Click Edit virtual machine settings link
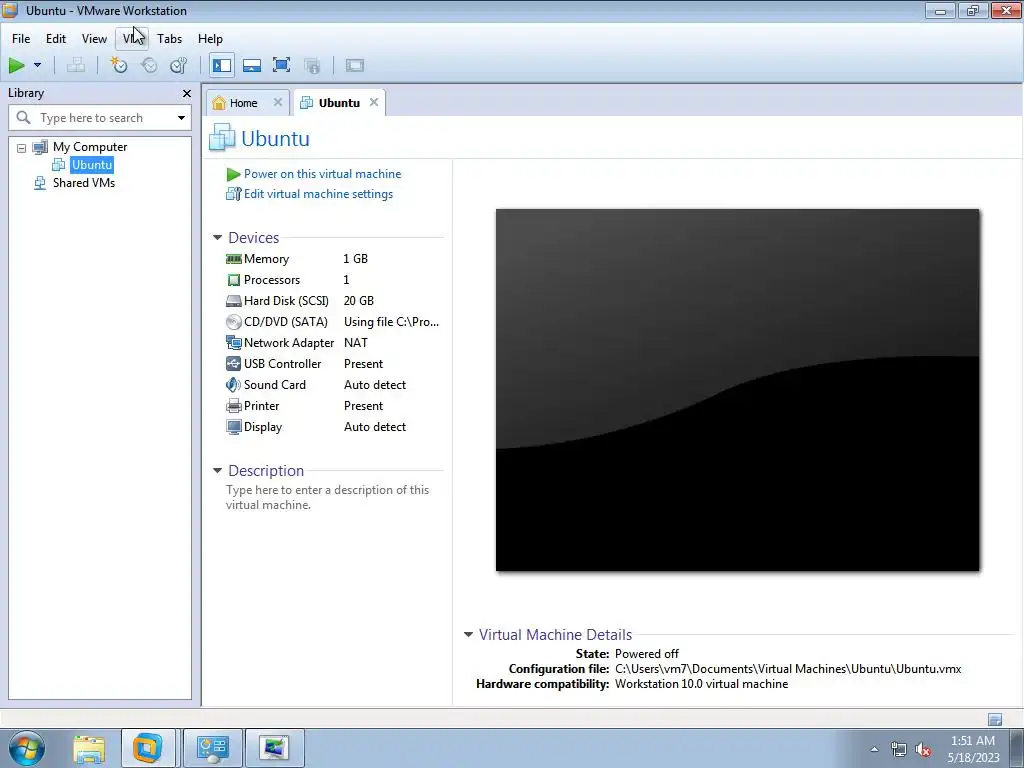 (318, 194)
